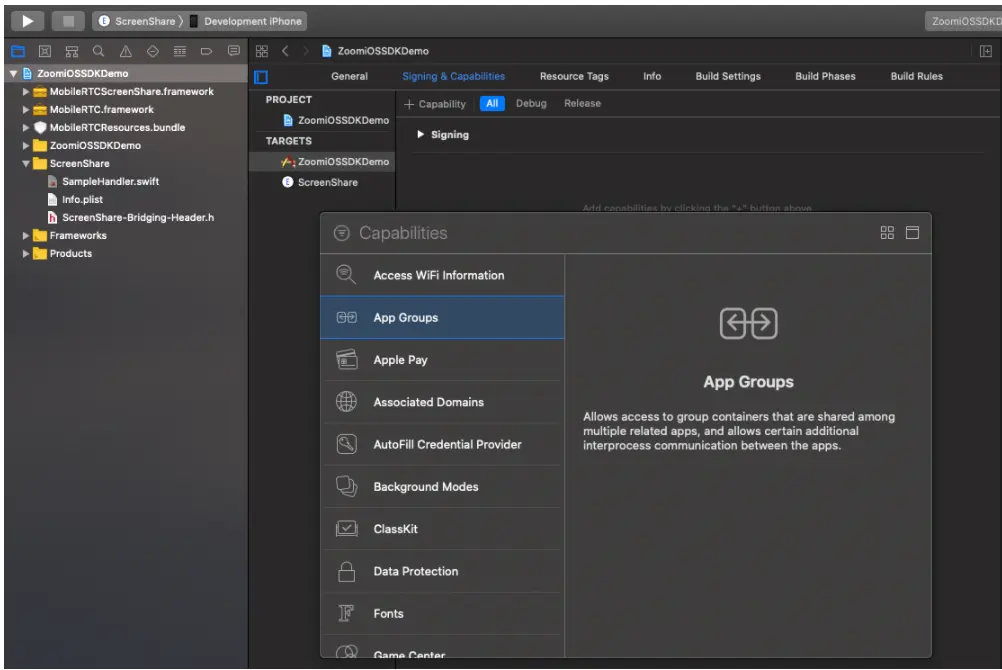Collapse the ScreenShare folder

(26, 164)
